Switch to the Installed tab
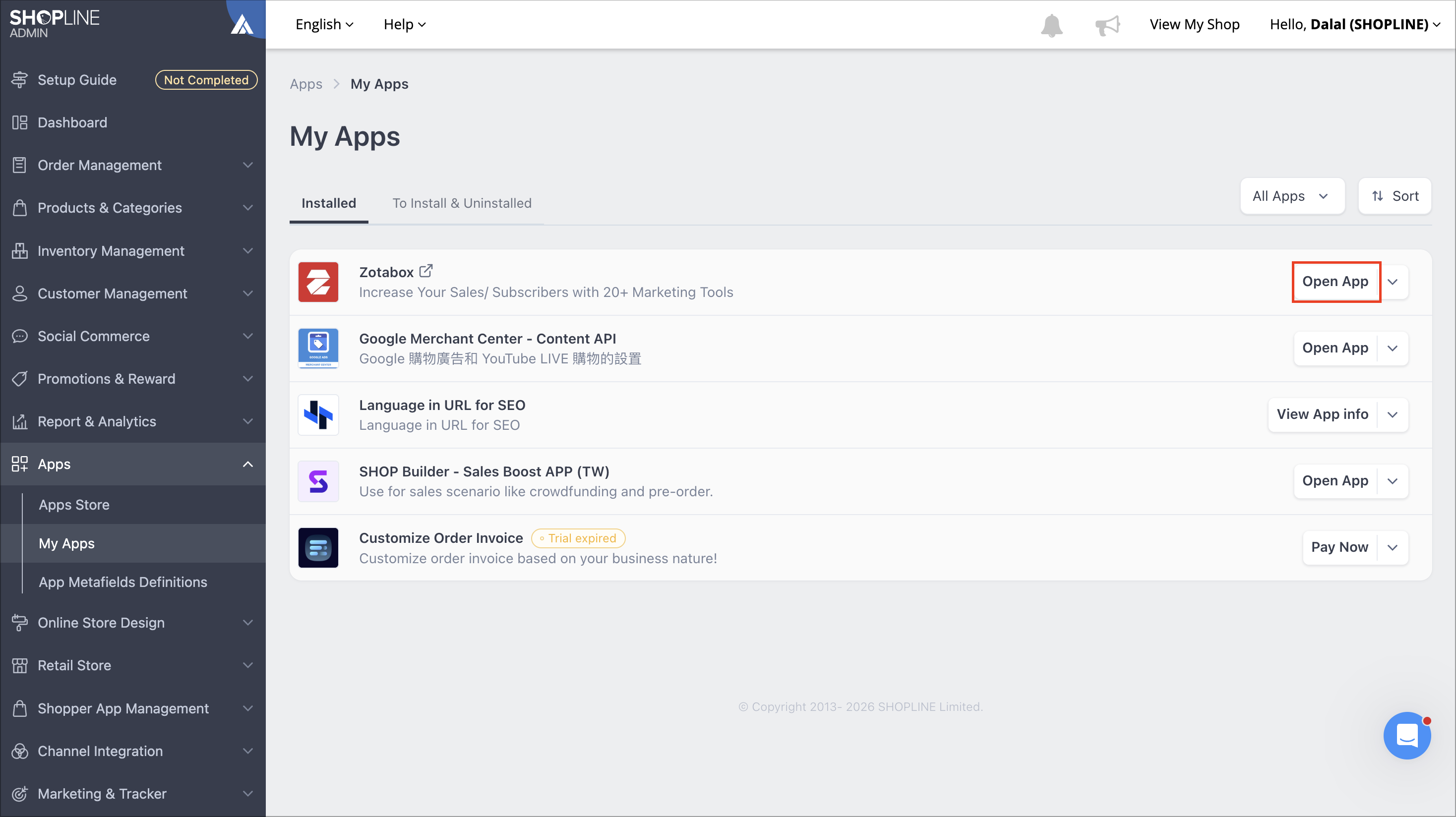 328,203
